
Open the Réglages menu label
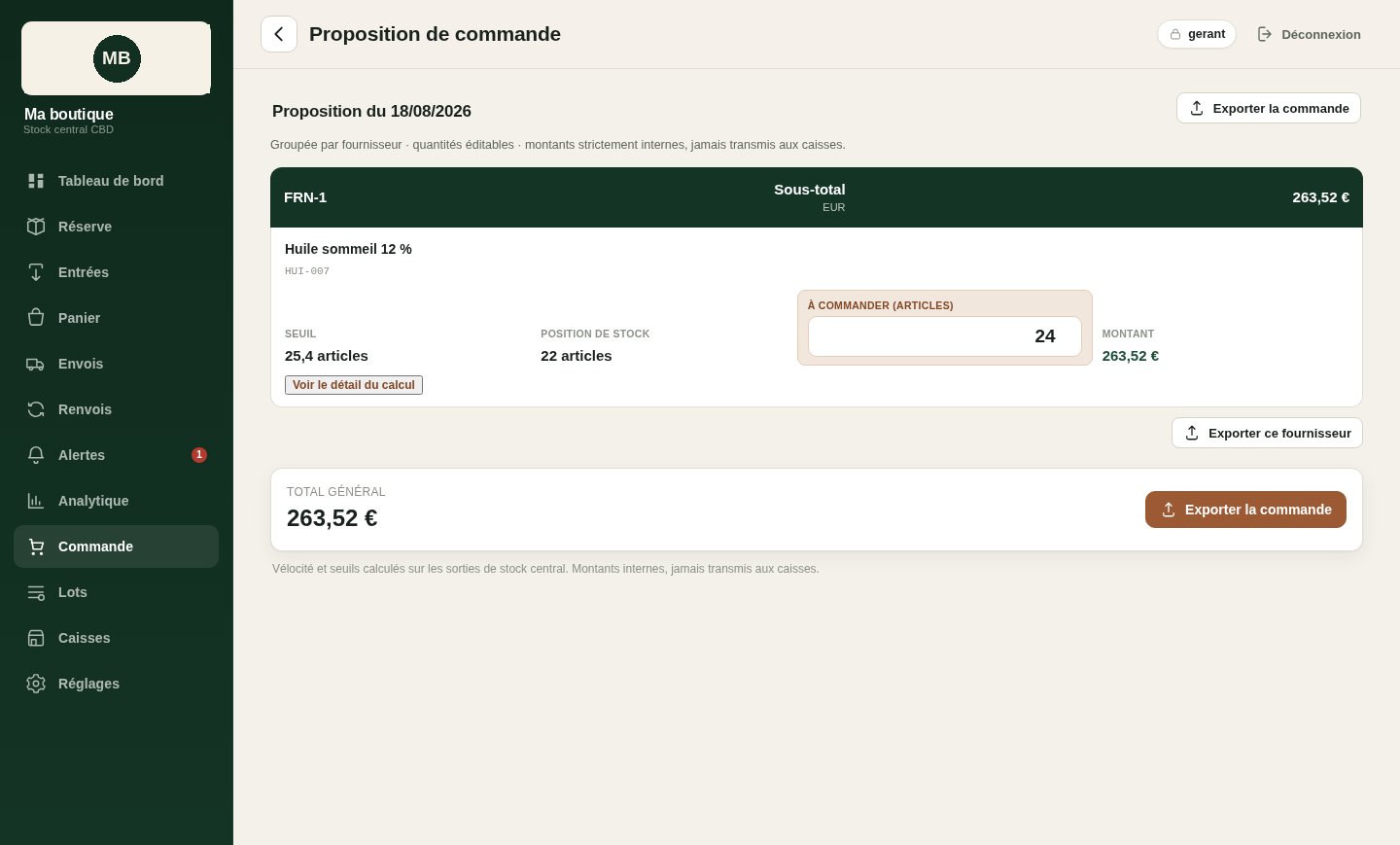(88, 684)
